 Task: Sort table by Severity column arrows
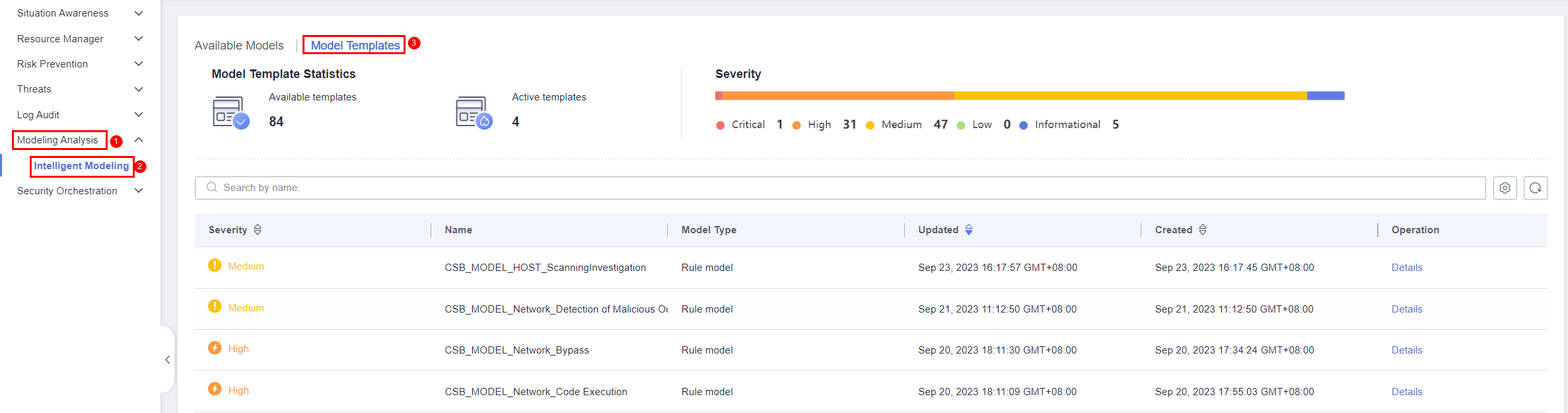coord(258,229)
